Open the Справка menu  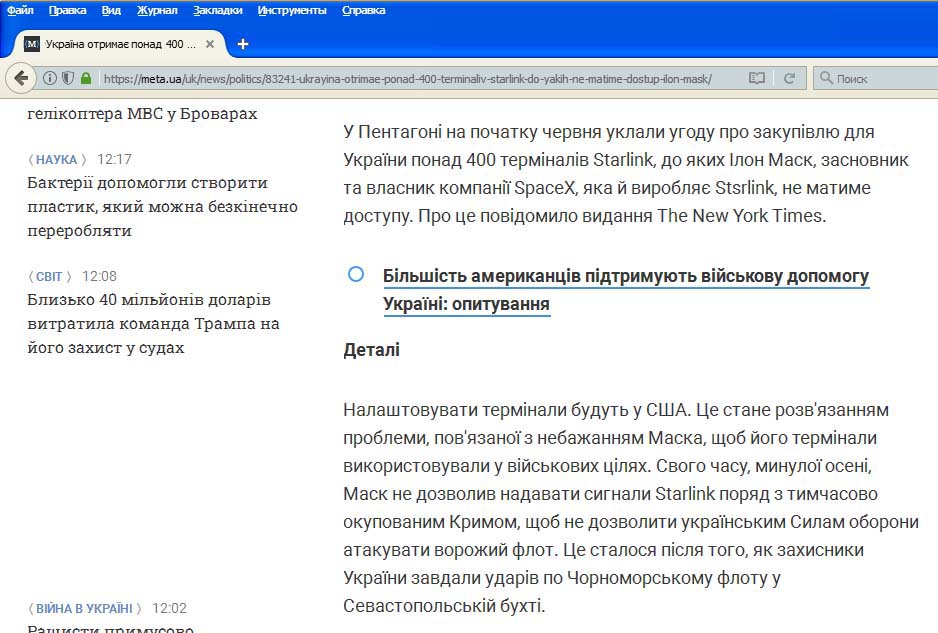pos(364,10)
